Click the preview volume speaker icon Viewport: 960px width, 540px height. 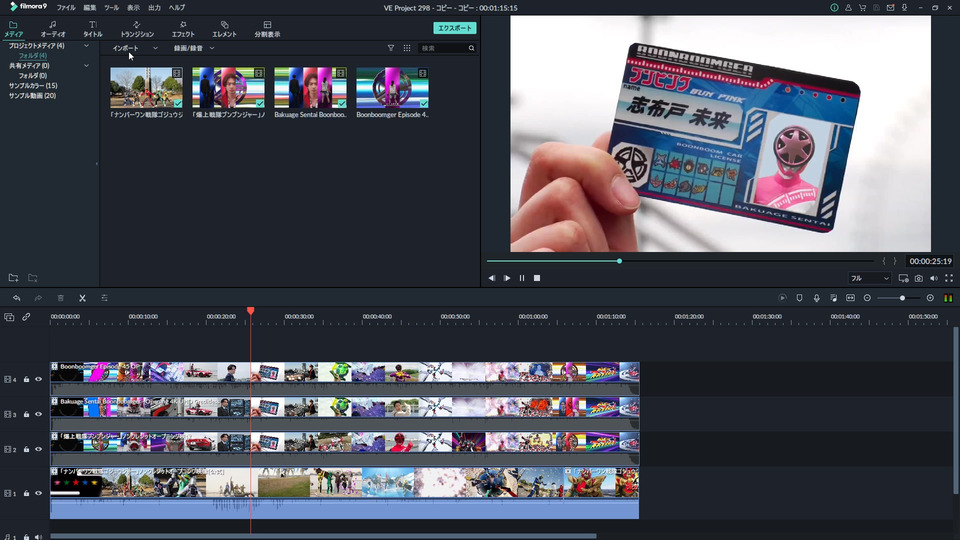[934, 279]
